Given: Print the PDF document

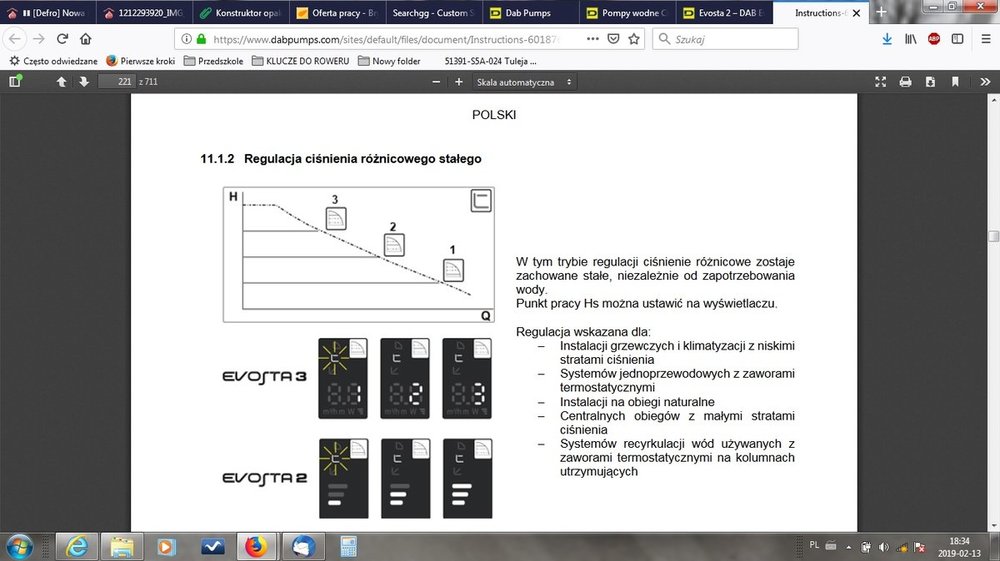Looking at the screenshot, I should [x=905, y=82].
